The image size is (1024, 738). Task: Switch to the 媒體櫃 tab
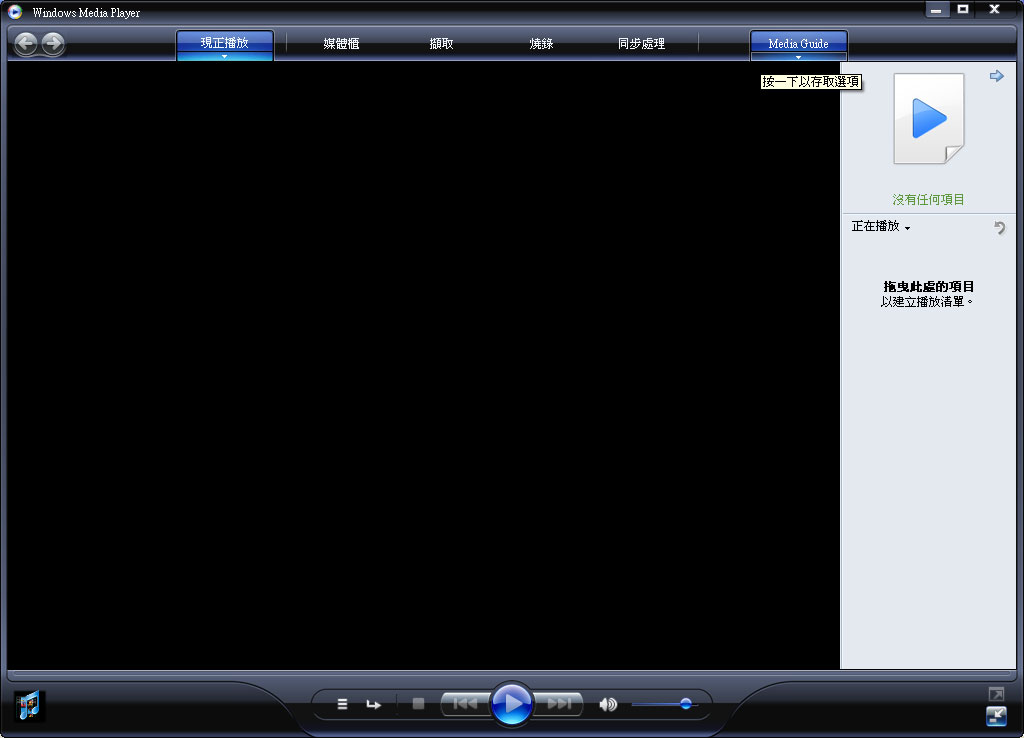341,44
